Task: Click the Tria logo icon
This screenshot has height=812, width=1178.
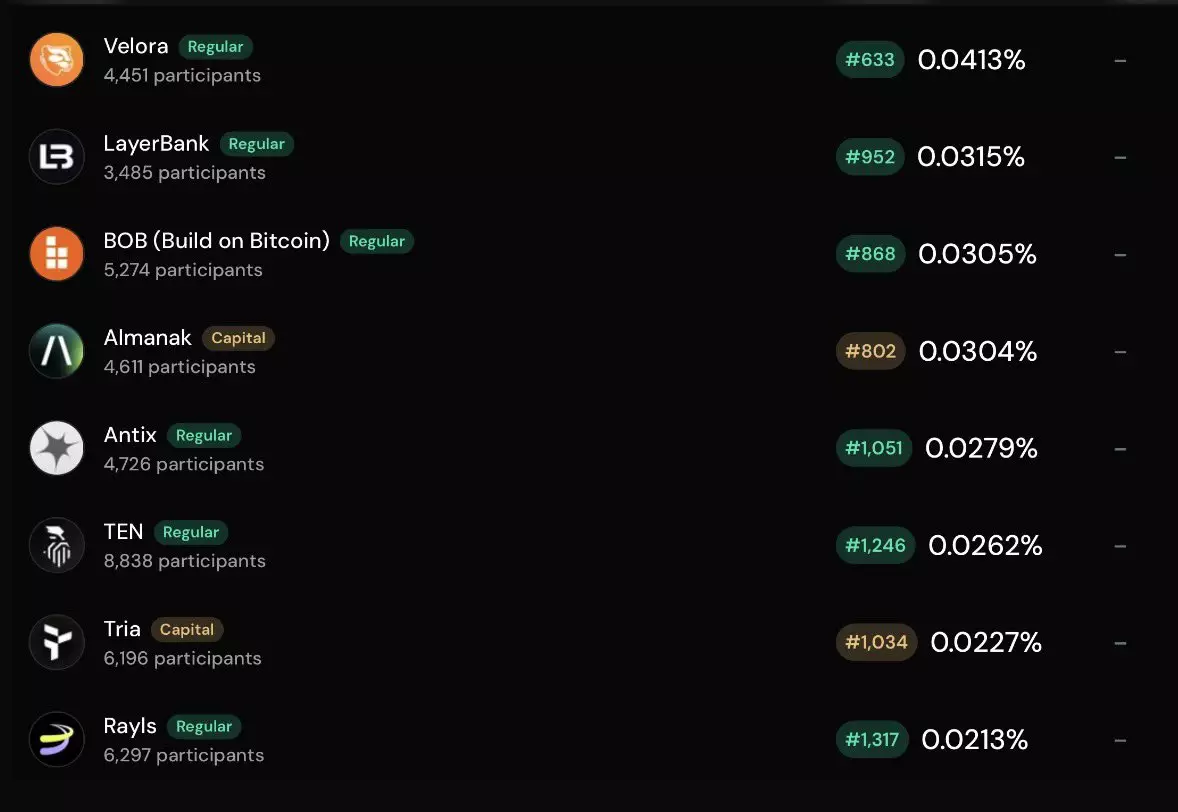Action: [x=57, y=642]
